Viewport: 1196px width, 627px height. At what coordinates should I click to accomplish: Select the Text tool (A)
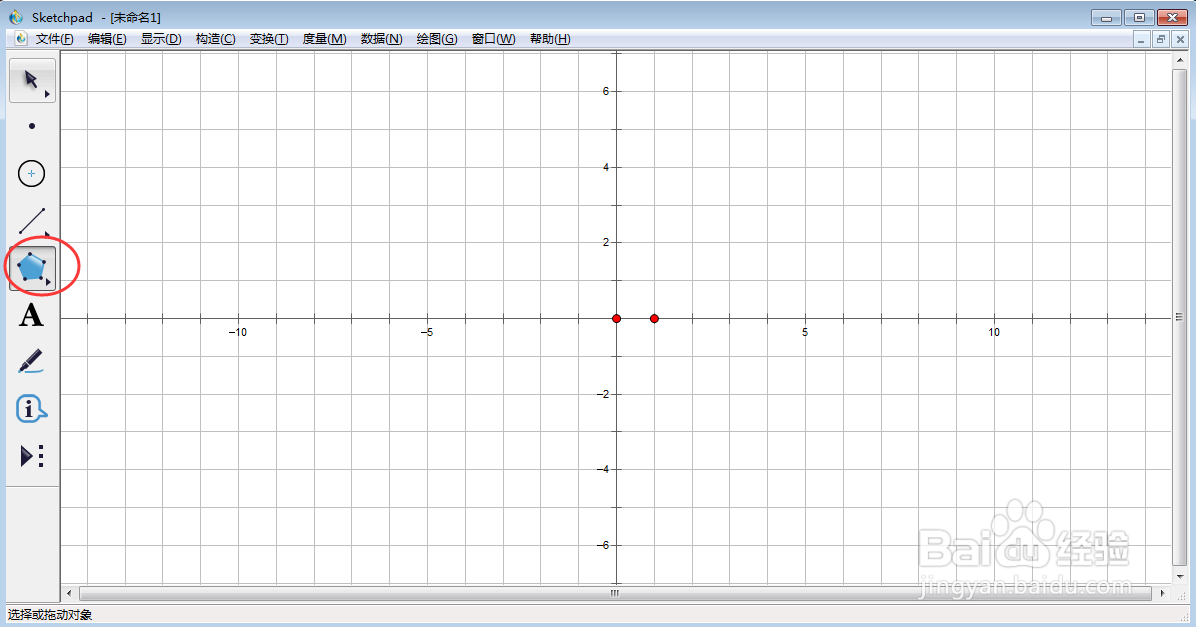click(31, 315)
